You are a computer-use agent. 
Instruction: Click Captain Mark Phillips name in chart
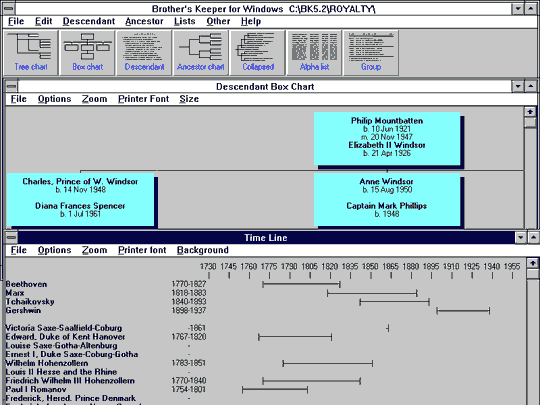coord(386,206)
